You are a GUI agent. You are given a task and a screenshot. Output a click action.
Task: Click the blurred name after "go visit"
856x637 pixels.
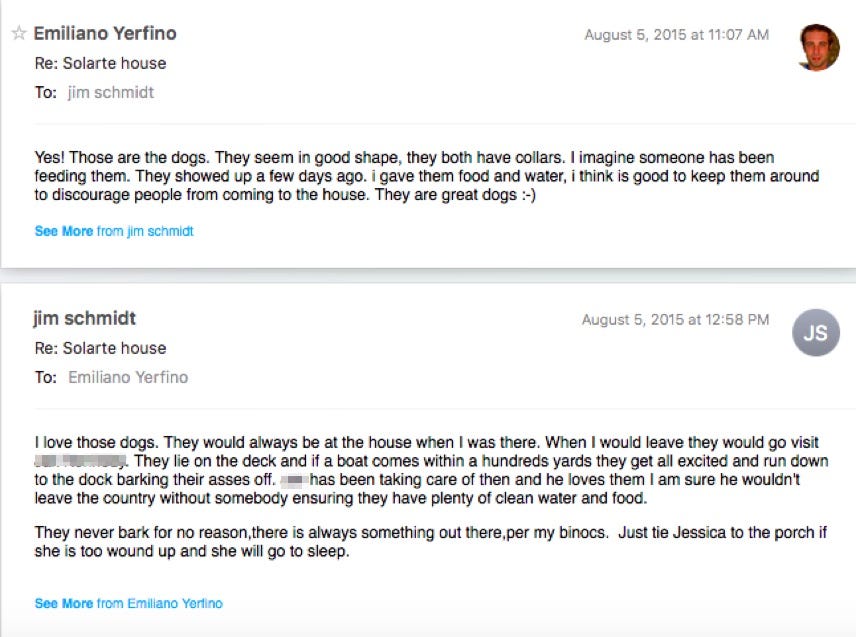click(x=80, y=462)
